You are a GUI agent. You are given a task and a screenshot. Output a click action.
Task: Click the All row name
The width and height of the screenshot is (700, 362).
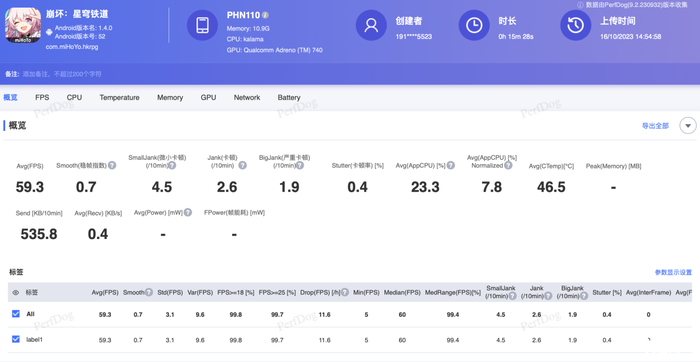(x=30, y=314)
